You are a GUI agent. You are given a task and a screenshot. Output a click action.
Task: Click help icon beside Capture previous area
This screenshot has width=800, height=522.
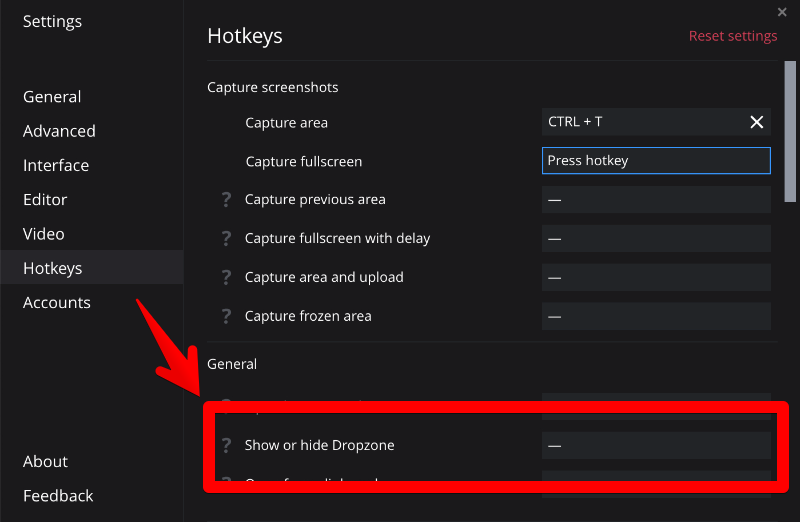226,200
